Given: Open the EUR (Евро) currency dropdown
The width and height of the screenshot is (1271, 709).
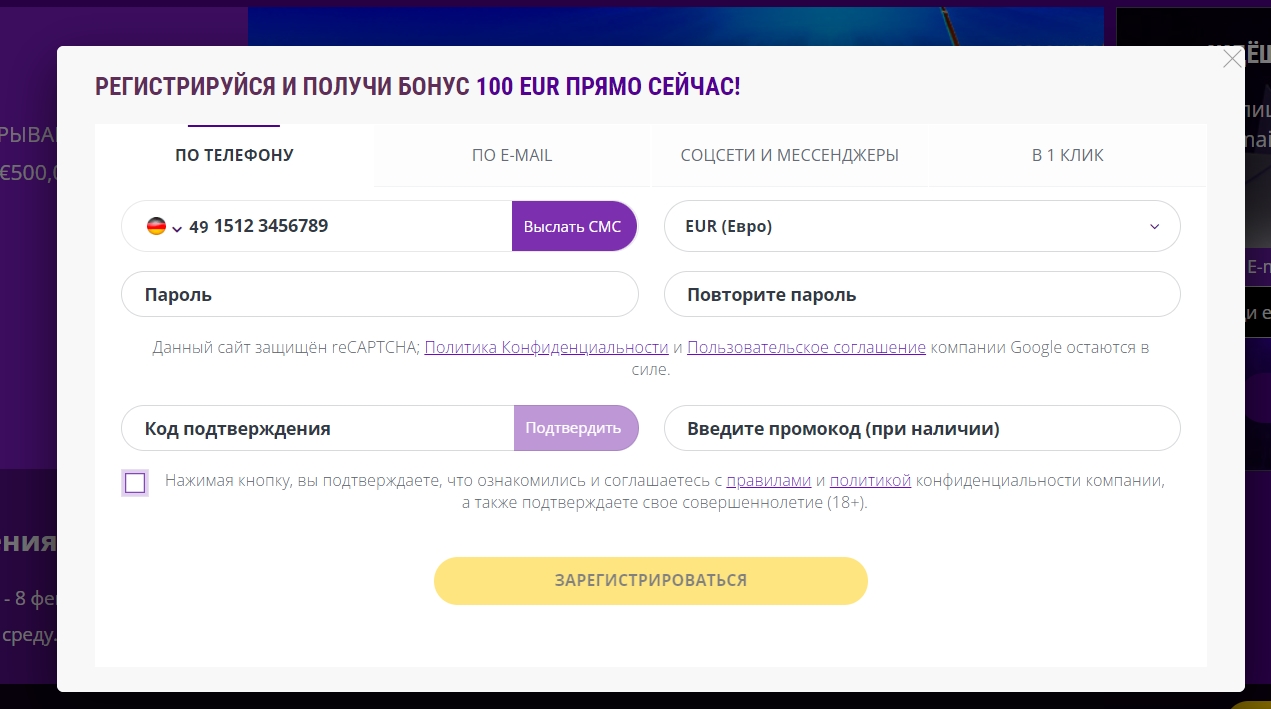Looking at the screenshot, I should [922, 226].
